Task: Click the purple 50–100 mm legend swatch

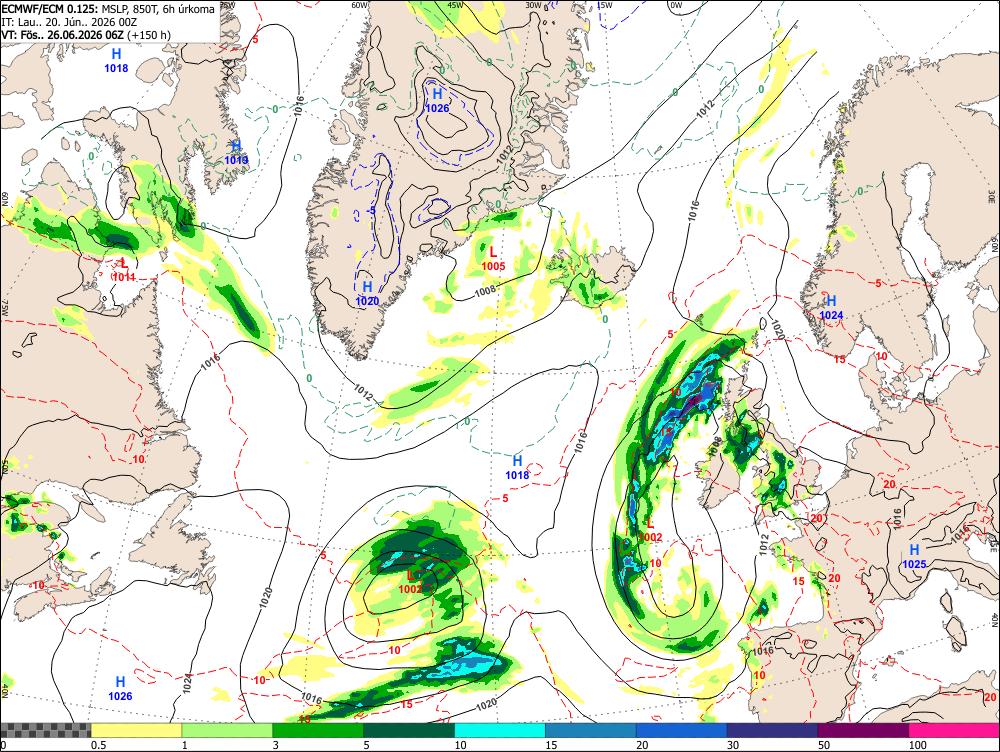Action: pos(864,730)
